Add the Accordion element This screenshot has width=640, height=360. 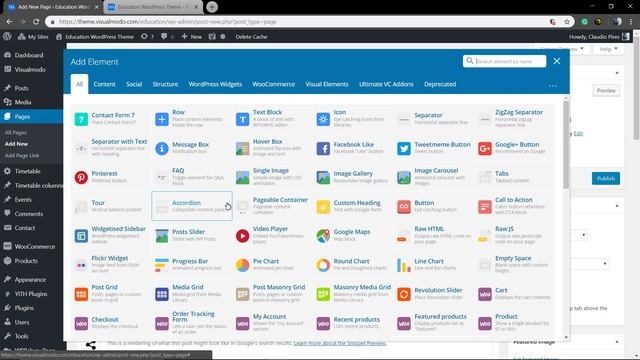tap(191, 206)
